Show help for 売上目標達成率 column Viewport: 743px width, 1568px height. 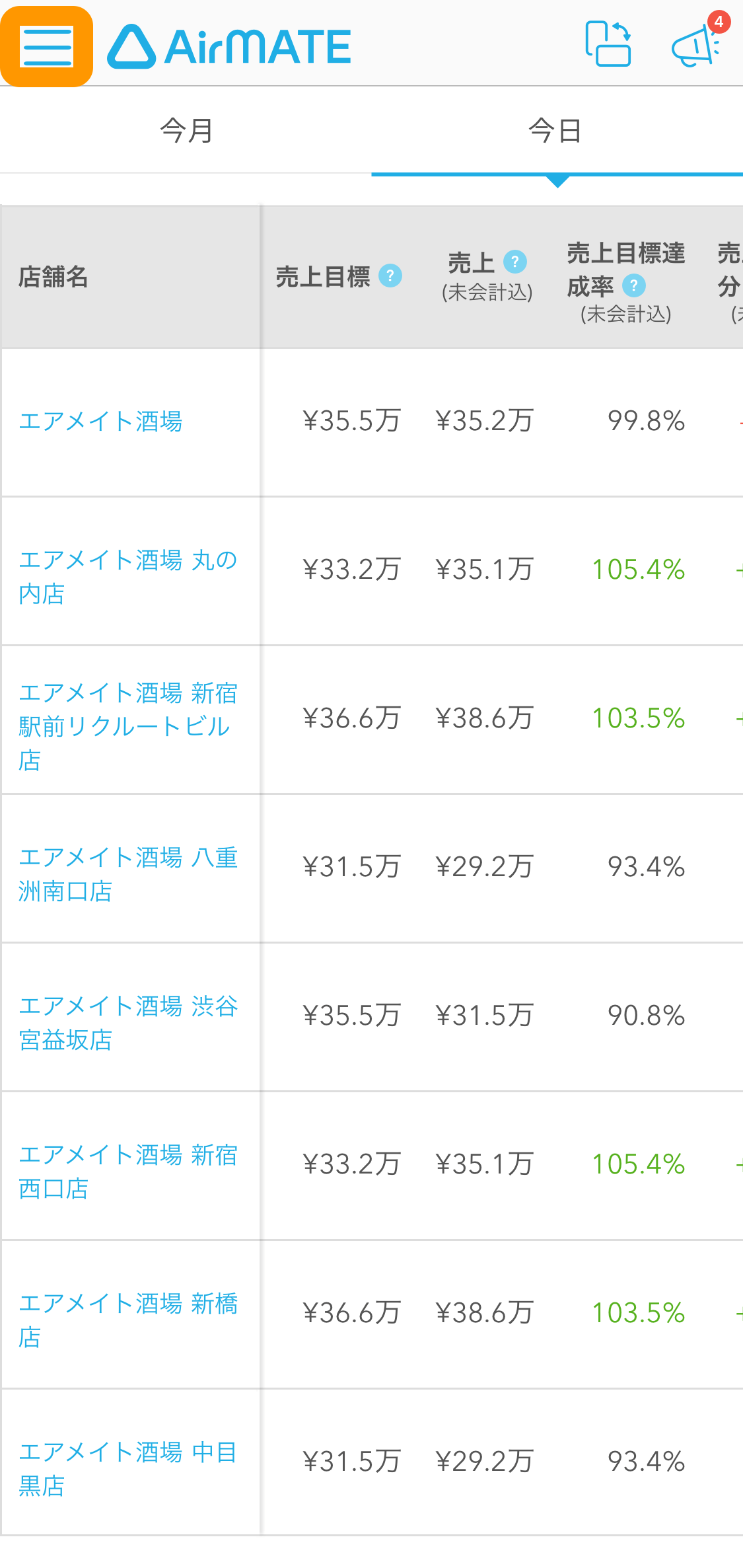point(634,285)
